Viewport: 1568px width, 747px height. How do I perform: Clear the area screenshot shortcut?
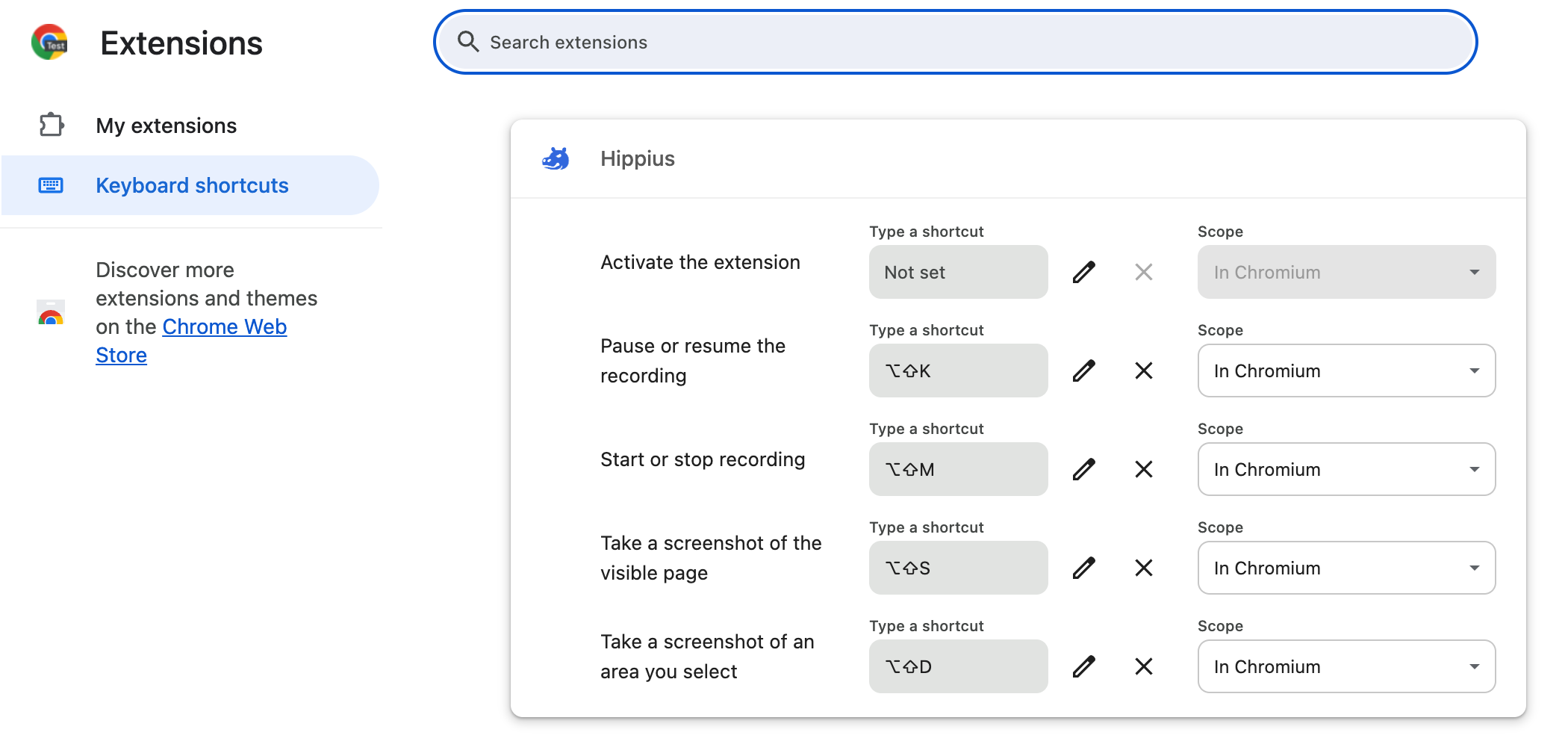pyautogui.click(x=1144, y=666)
